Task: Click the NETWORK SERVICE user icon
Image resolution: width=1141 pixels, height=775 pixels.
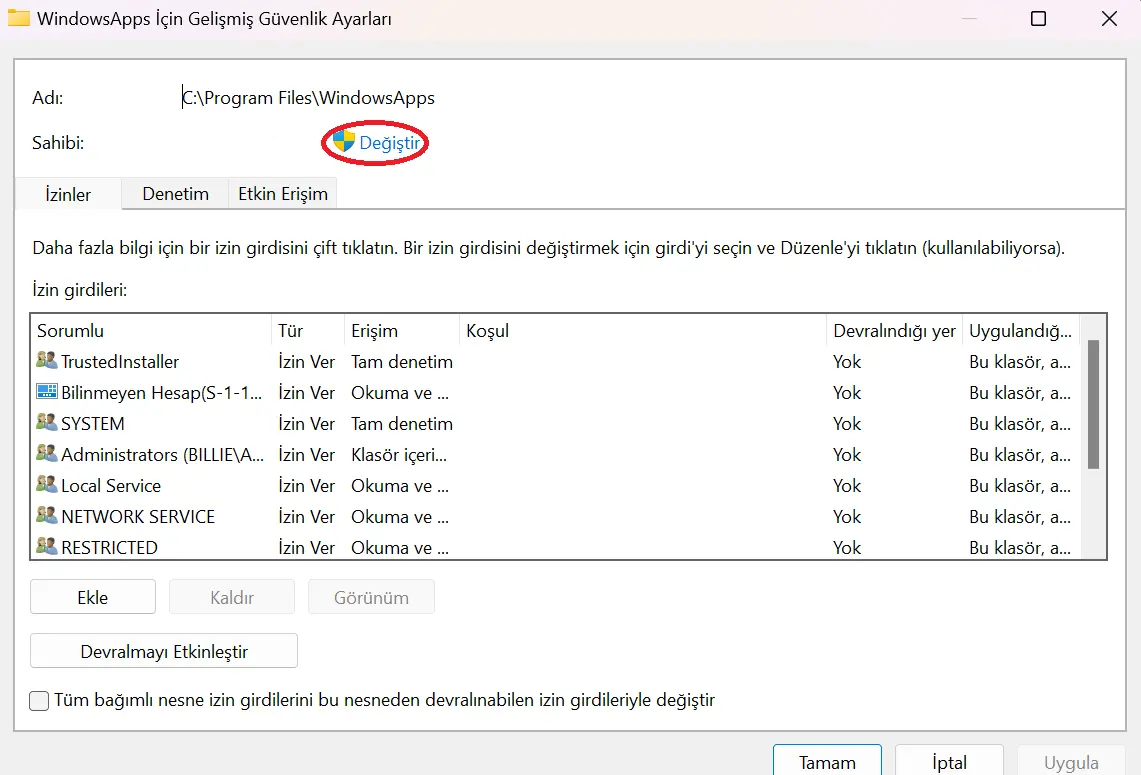Action: pos(47,514)
